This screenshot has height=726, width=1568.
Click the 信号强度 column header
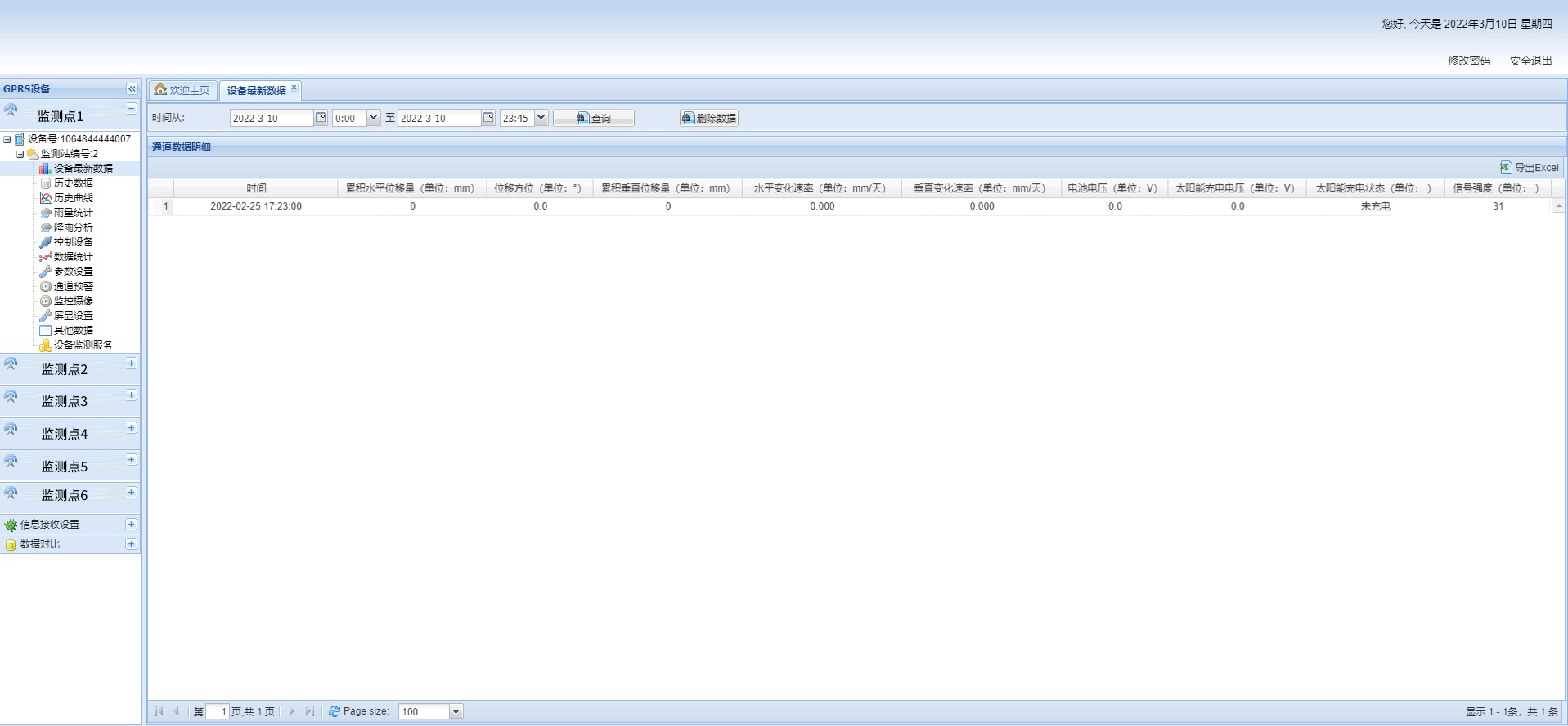pyautogui.click(x=1497, y=188)
